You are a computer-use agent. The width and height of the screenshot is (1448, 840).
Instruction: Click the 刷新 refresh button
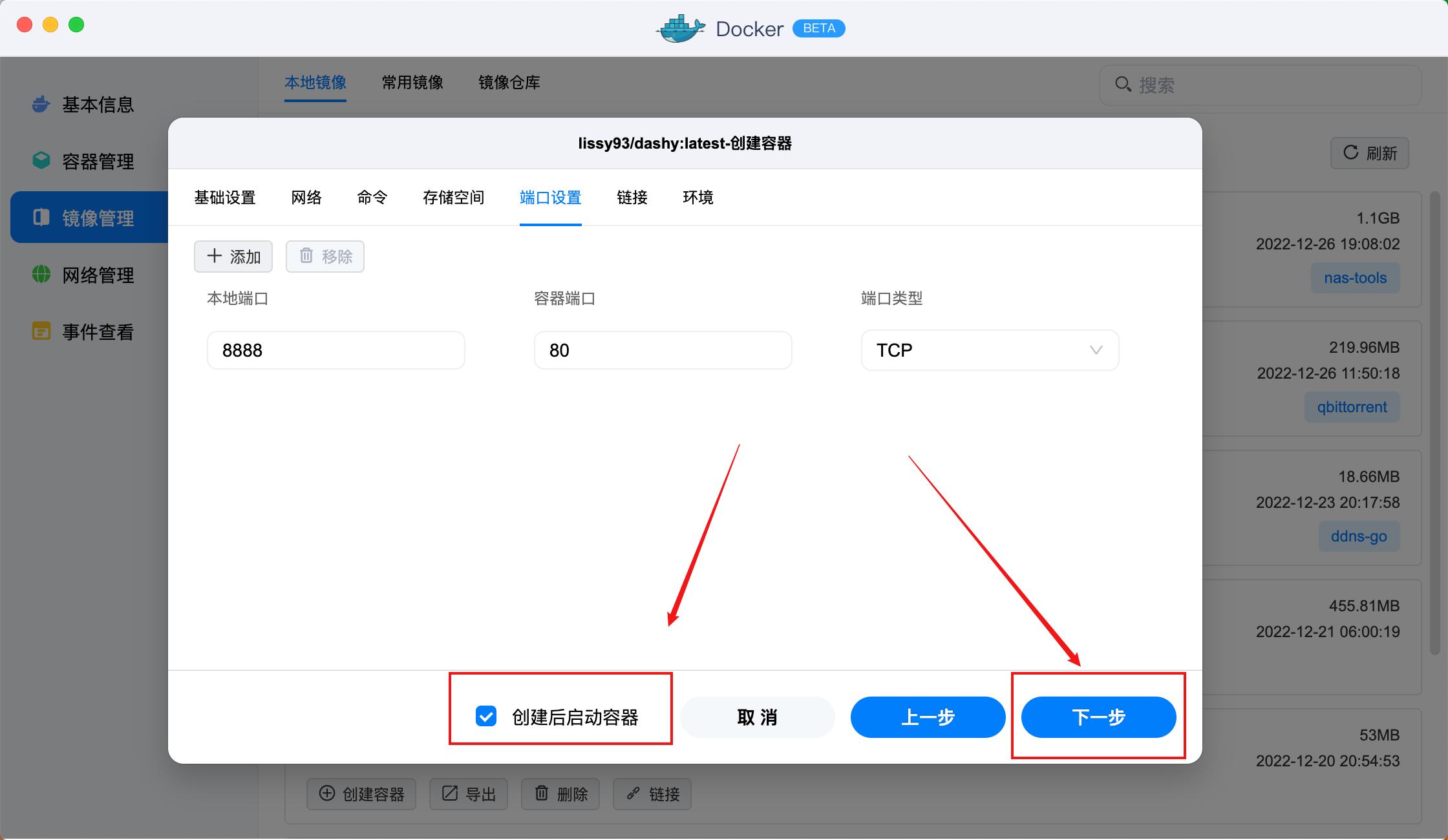(x=1368, y=153)
